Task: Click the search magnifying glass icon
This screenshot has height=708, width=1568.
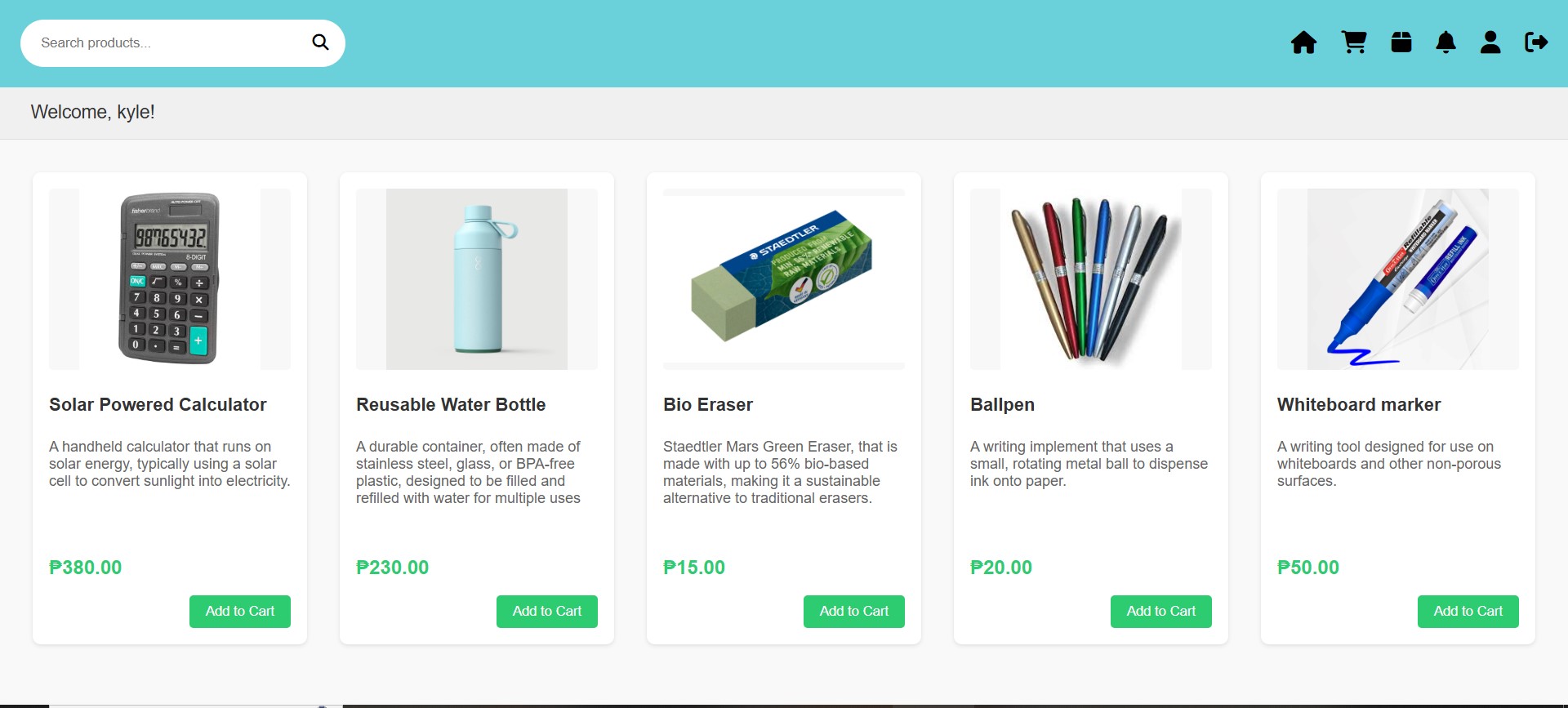Action: coord(320,42)
